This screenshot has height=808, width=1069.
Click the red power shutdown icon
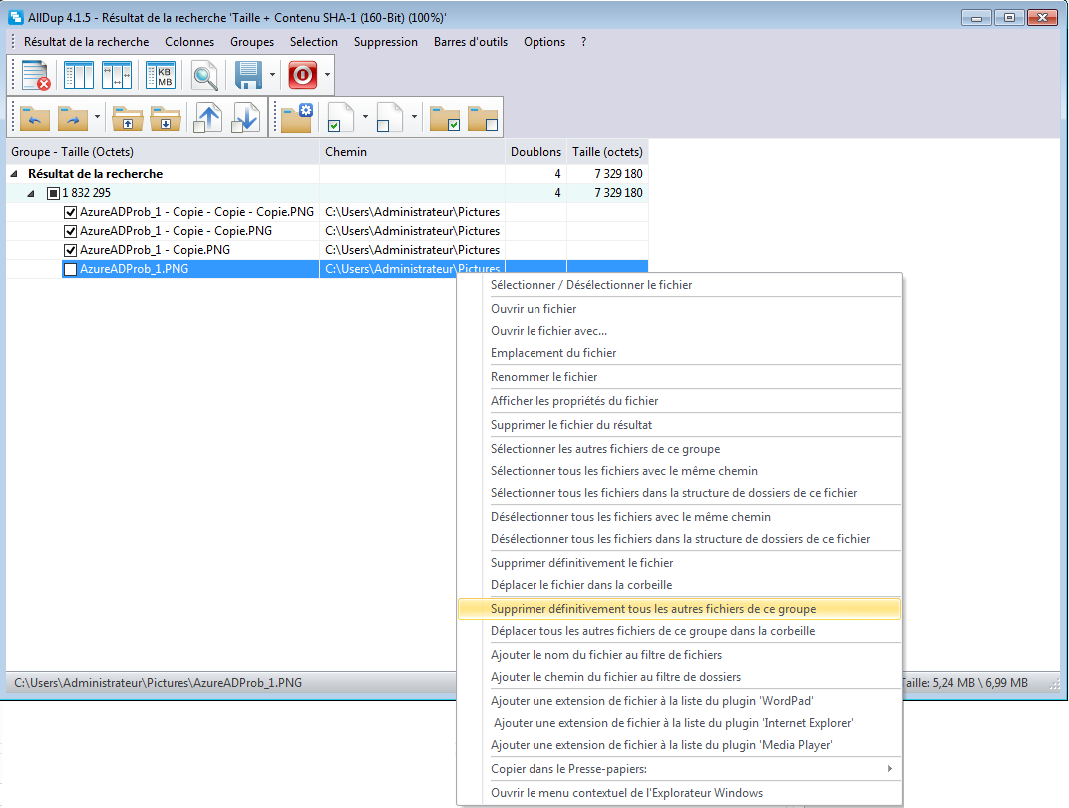302,76
